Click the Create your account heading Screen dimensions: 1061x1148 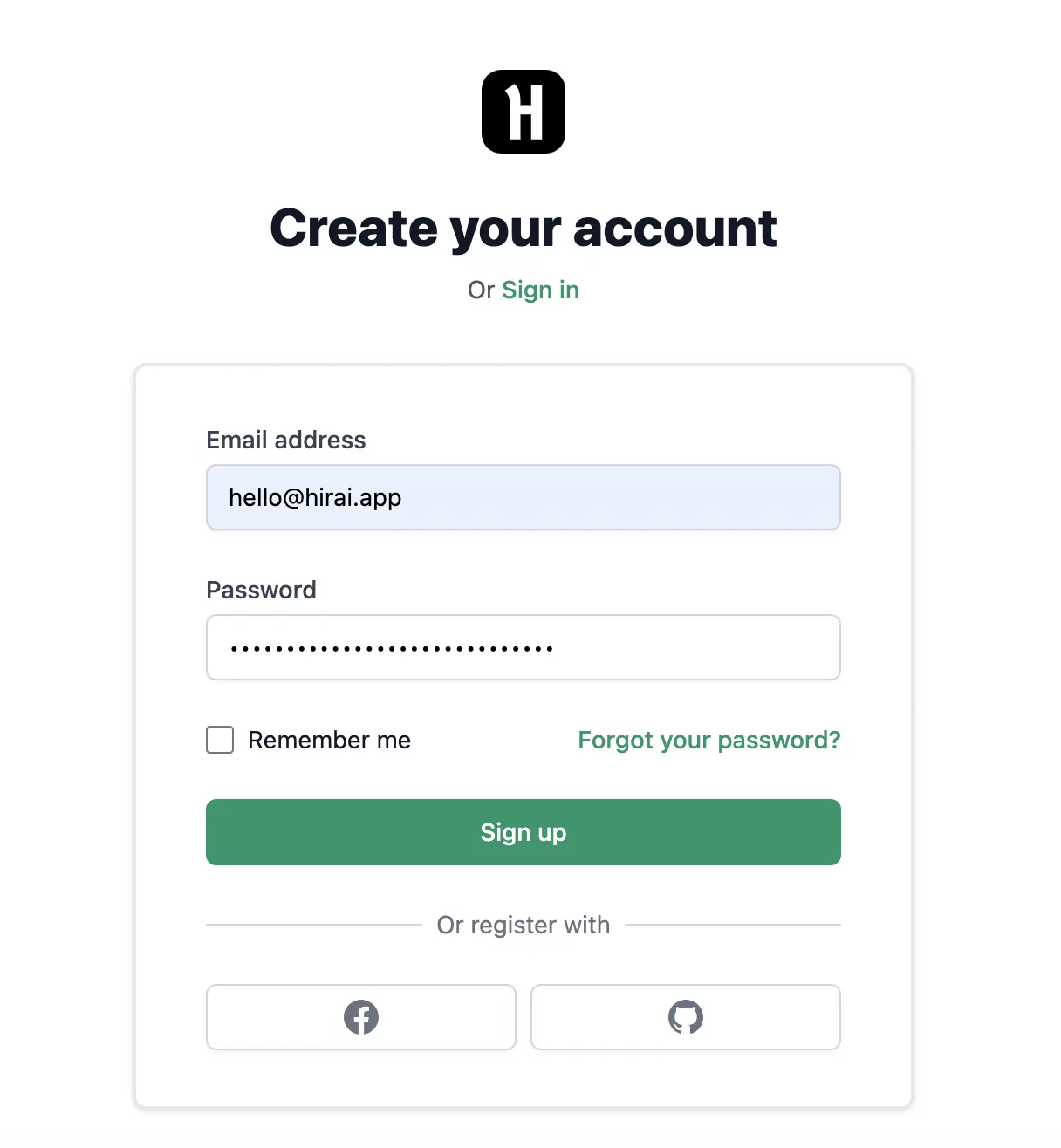tap(524, 229)
